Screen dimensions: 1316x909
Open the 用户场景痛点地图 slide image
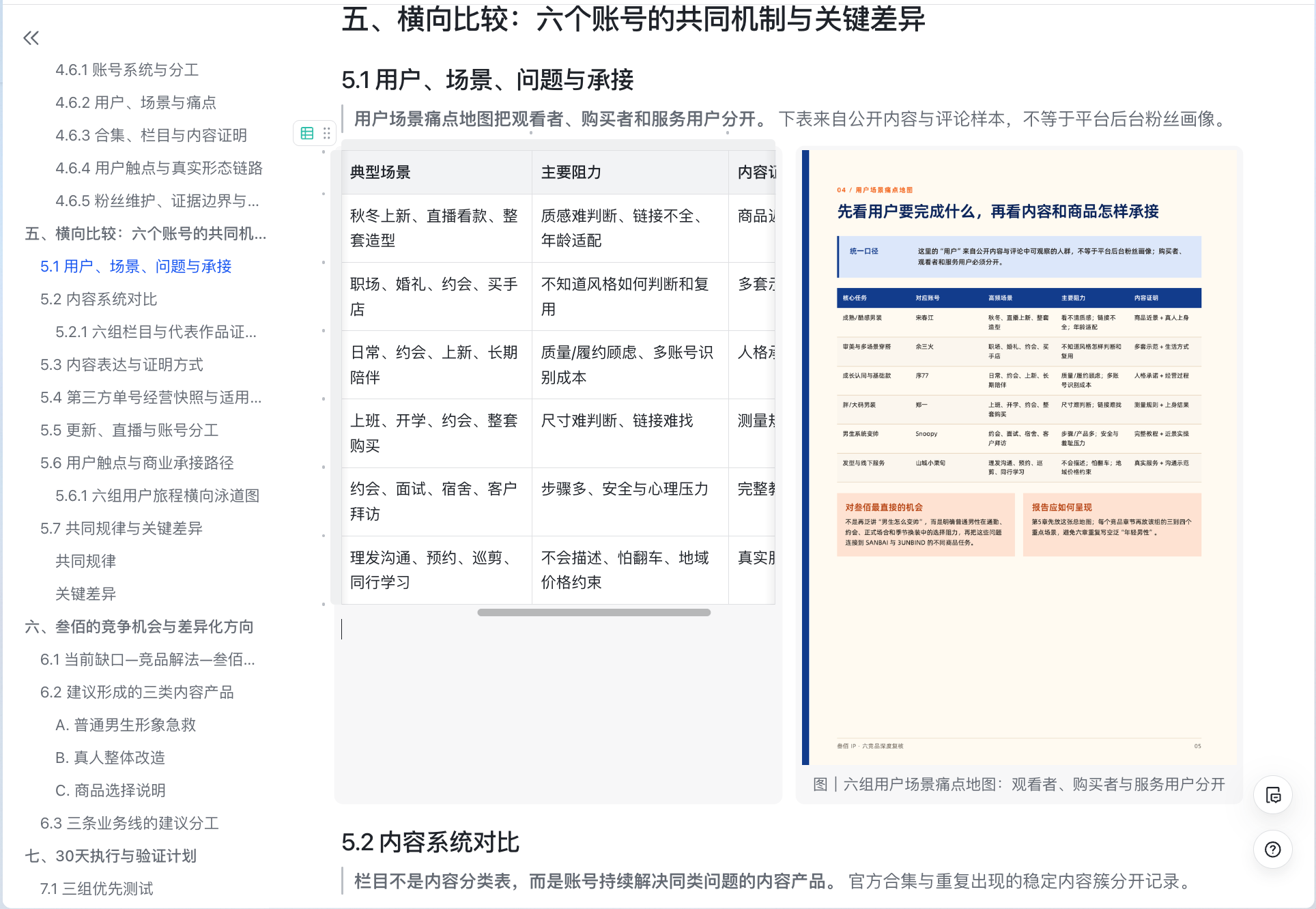pyautogui.click(x=1019, y=457)
